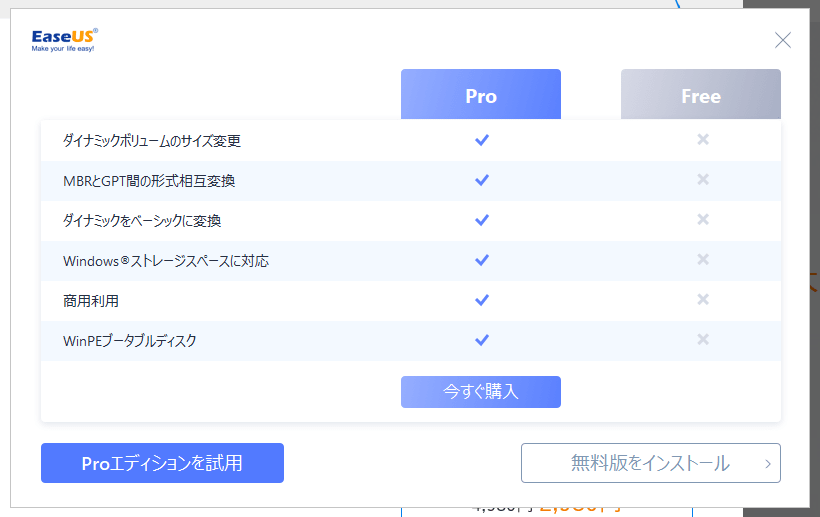The width and height of the screenshot is (820, 517).
Task: Select the MBRとGPT間の形式相互変換 text
Action: (x=149, y=181)
